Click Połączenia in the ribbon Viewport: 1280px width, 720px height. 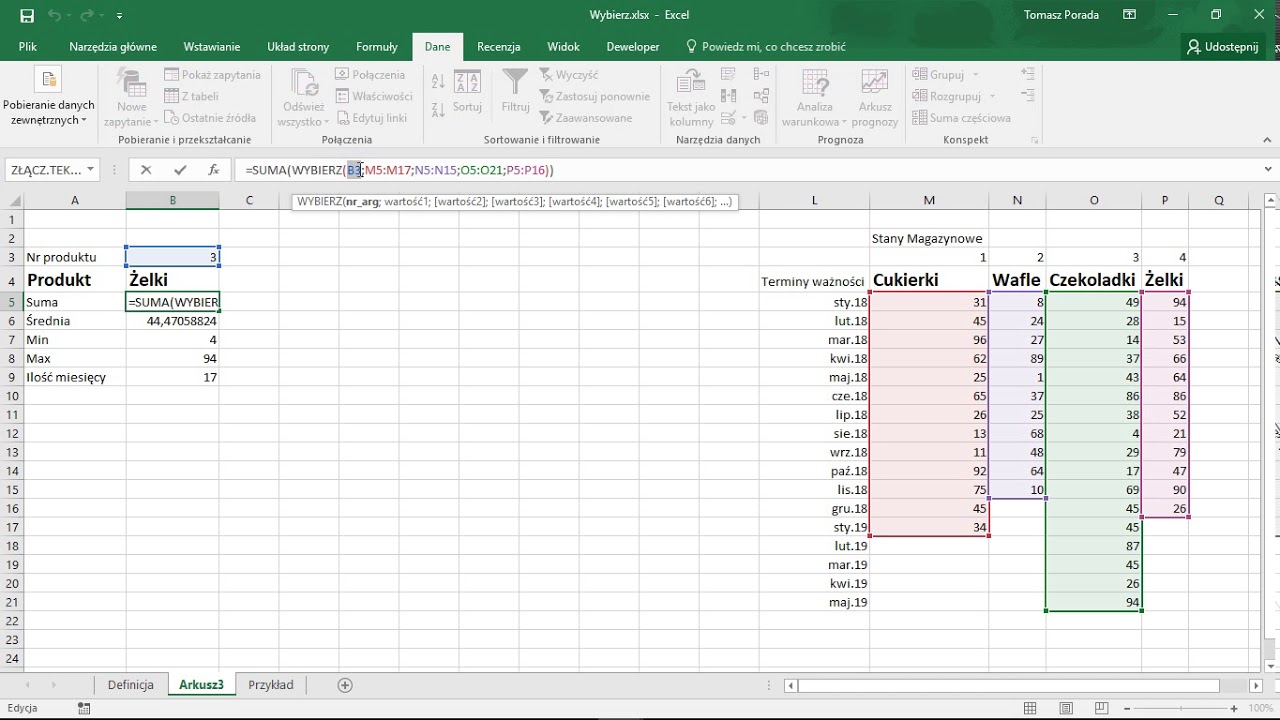tap(370, 75)
